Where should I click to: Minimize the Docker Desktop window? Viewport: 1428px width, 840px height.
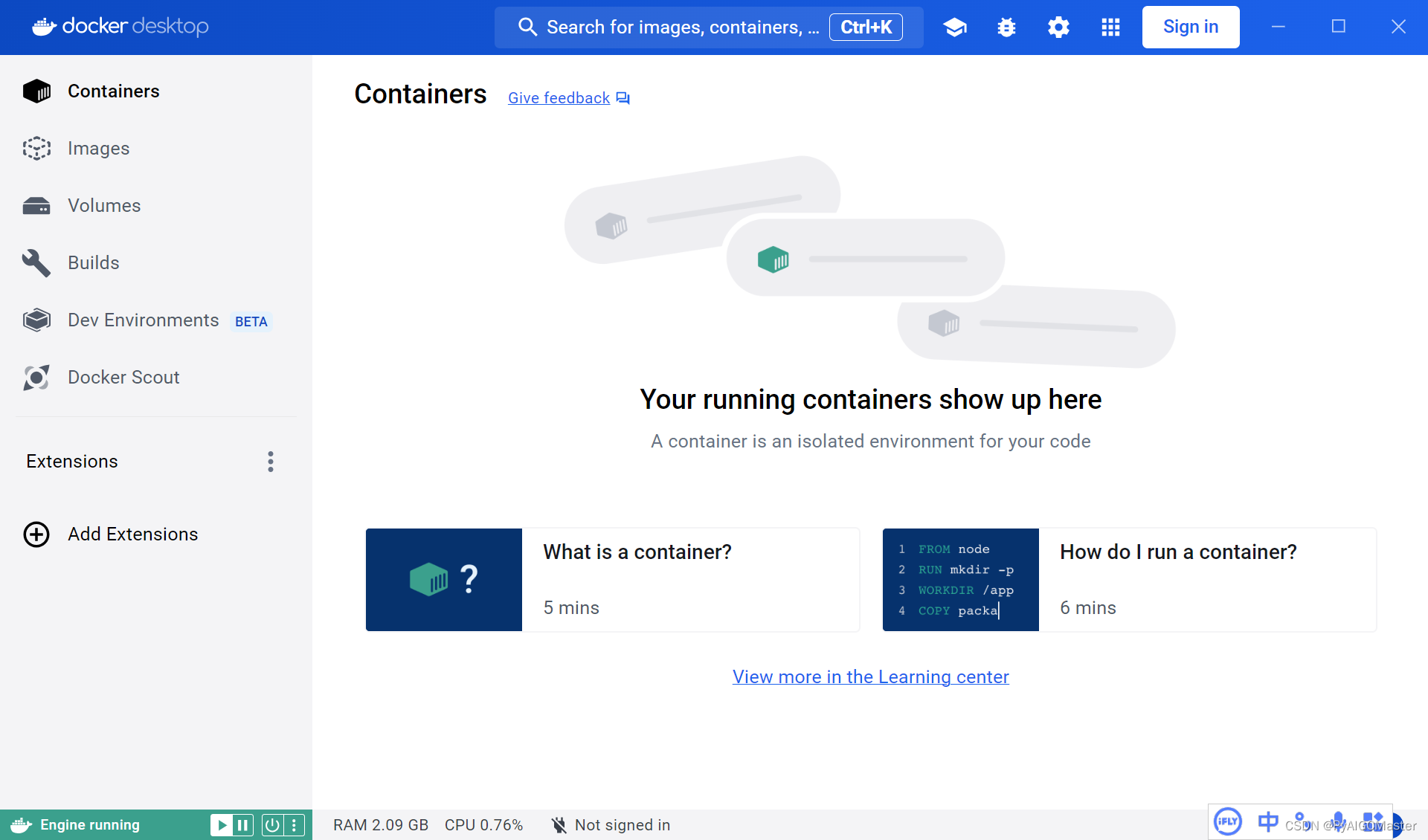1279,27
